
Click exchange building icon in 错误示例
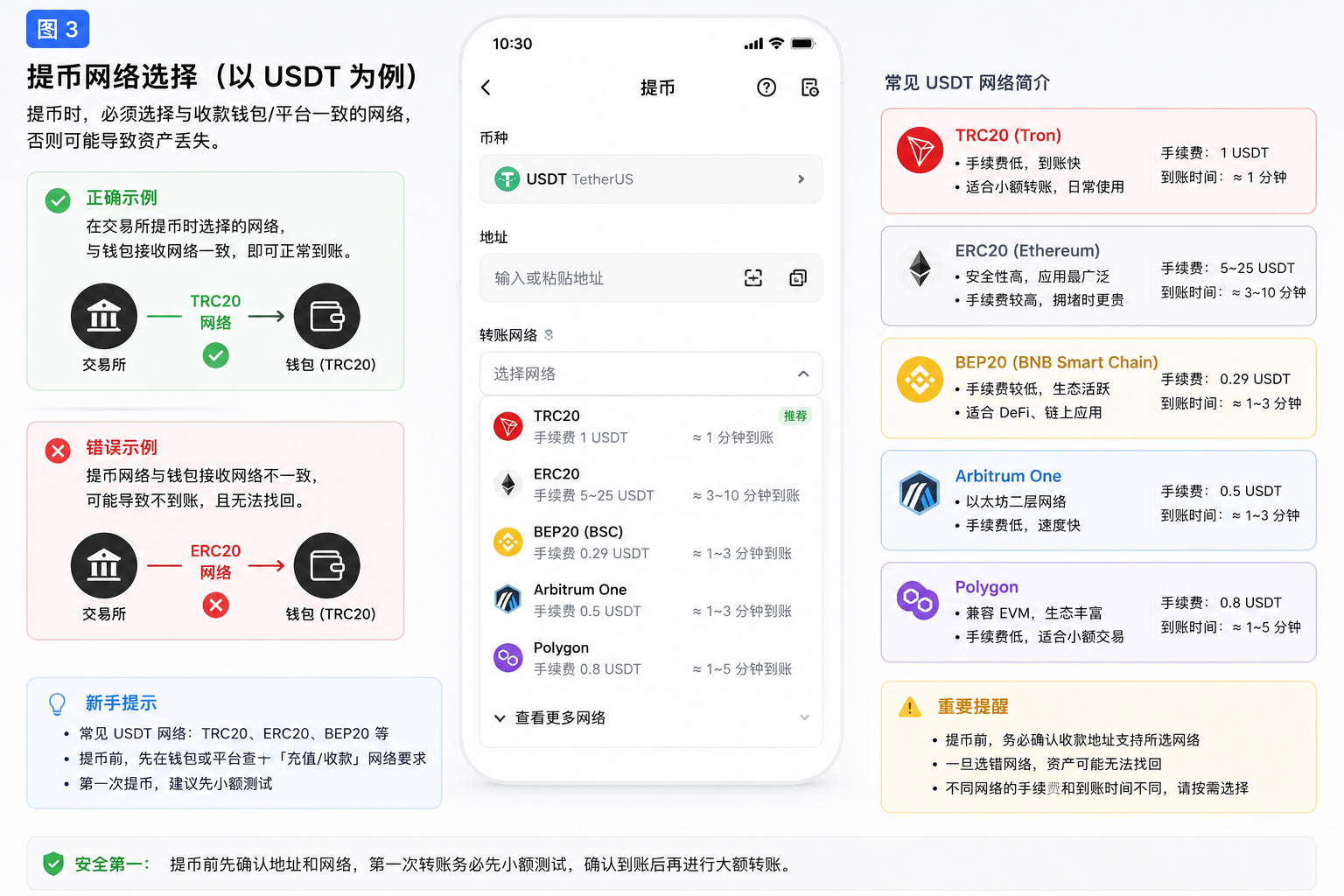pos(104,566)
